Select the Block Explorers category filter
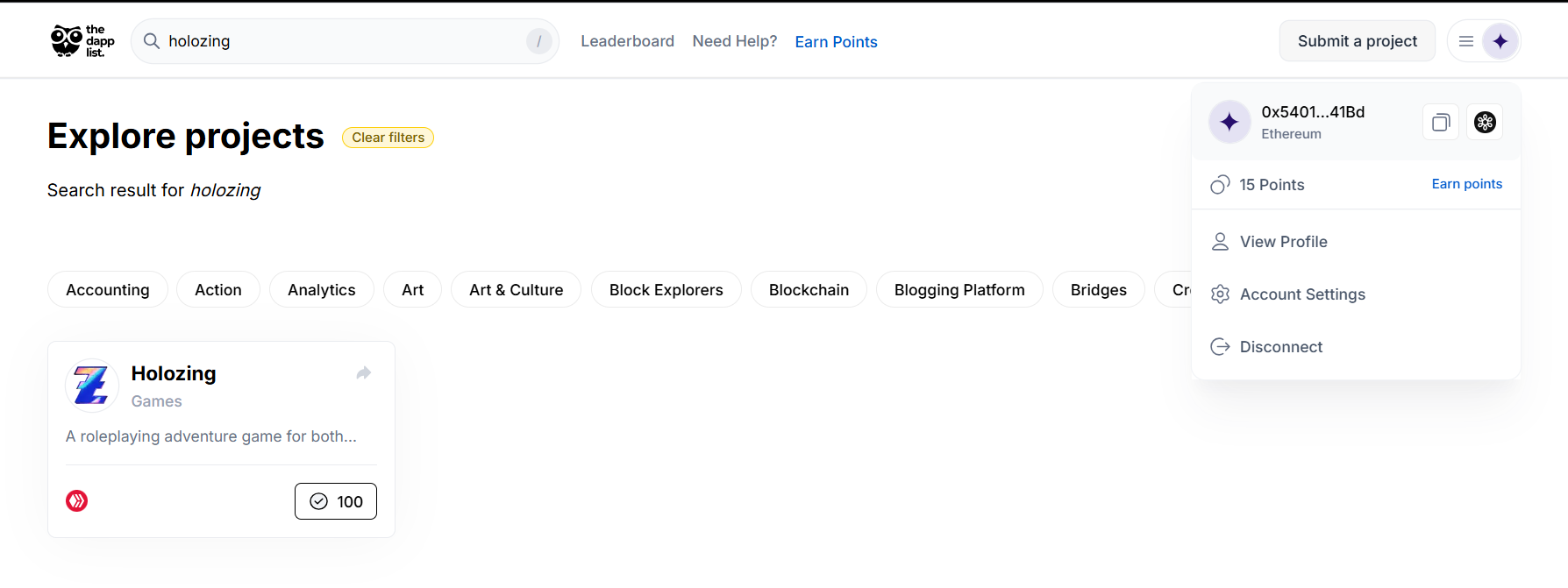1568x588 pixels. pyautogui.click(x=666, y=290)
